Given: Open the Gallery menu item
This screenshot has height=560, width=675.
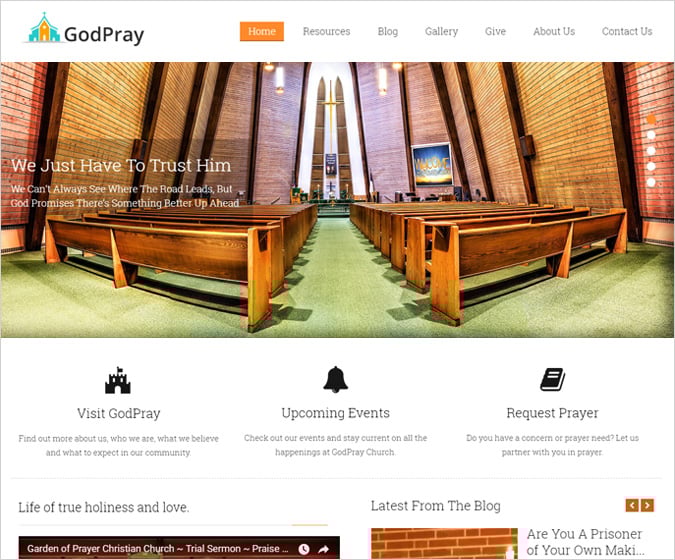Looking at the screenshot, I should click(441, 31).
